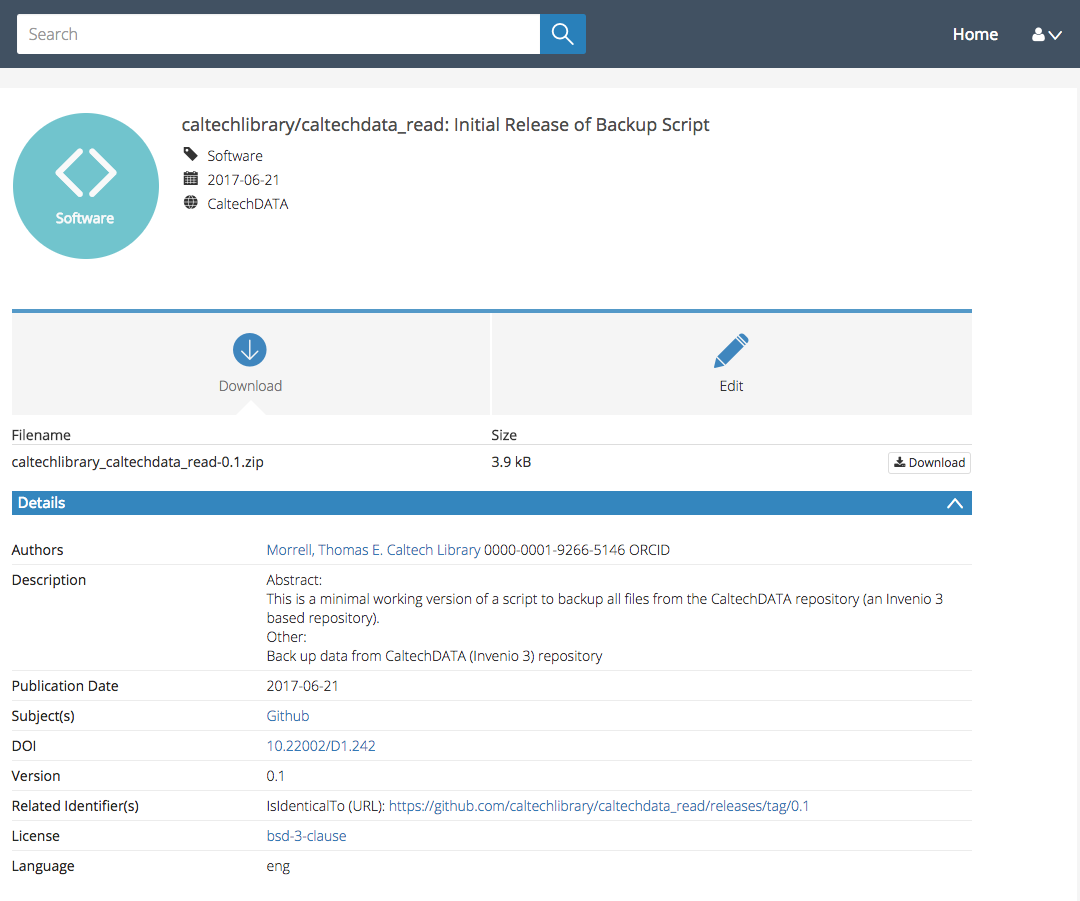Screen dimensions: 1080x901
Task: Click the License field label
Action: coord(36,836)
